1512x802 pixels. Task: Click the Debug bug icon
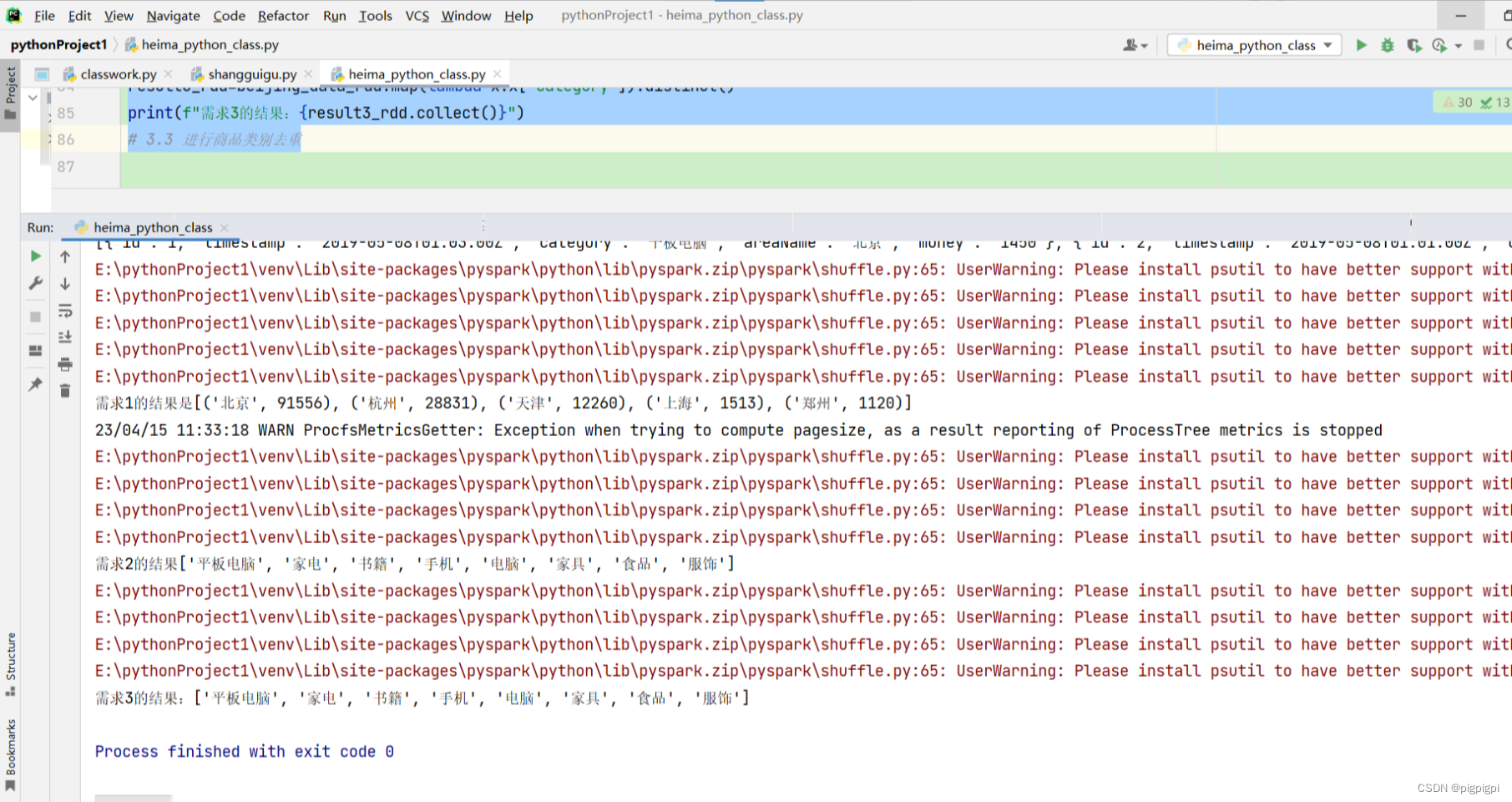pyautogui.click(x=1387, y=45)
